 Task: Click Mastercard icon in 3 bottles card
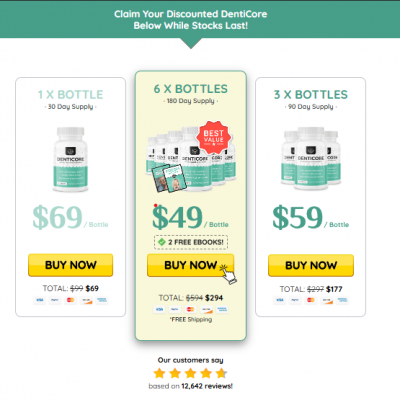tap(311, 300)
